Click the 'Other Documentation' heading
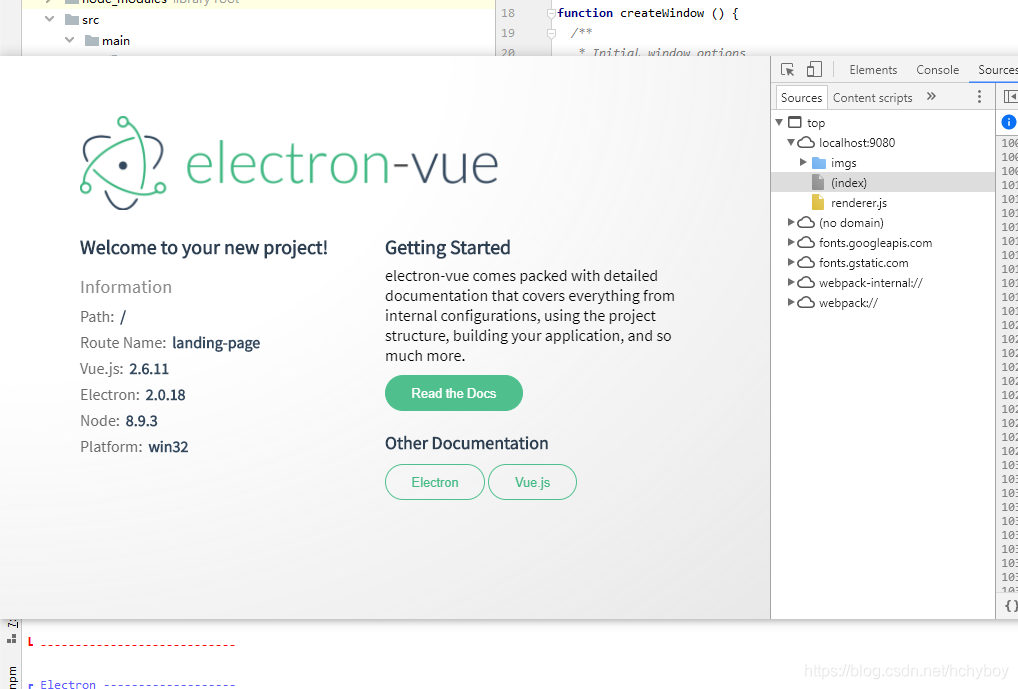Screen dimensions: 1018x689 click(x=466, y=443)
